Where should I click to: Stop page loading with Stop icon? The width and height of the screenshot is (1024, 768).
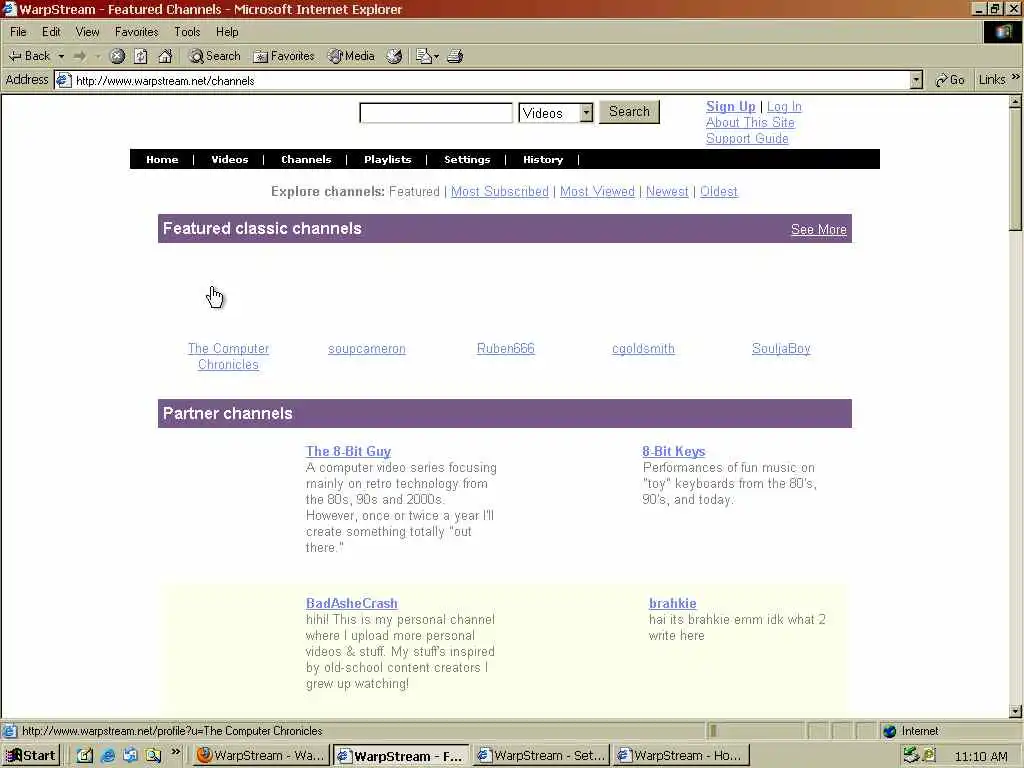[x=117, y=56]
